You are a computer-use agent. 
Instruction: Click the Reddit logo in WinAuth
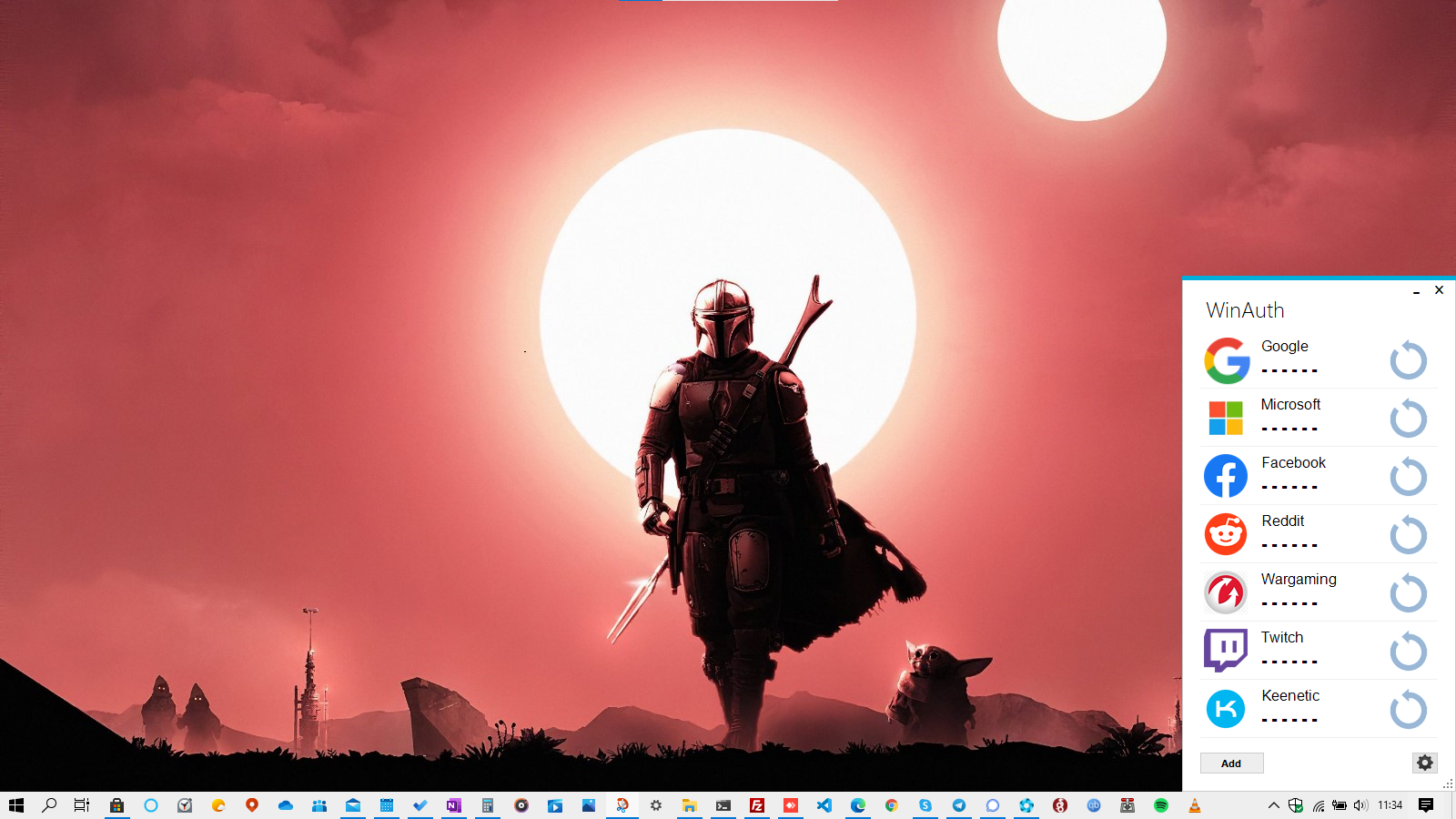(1226, 534)
